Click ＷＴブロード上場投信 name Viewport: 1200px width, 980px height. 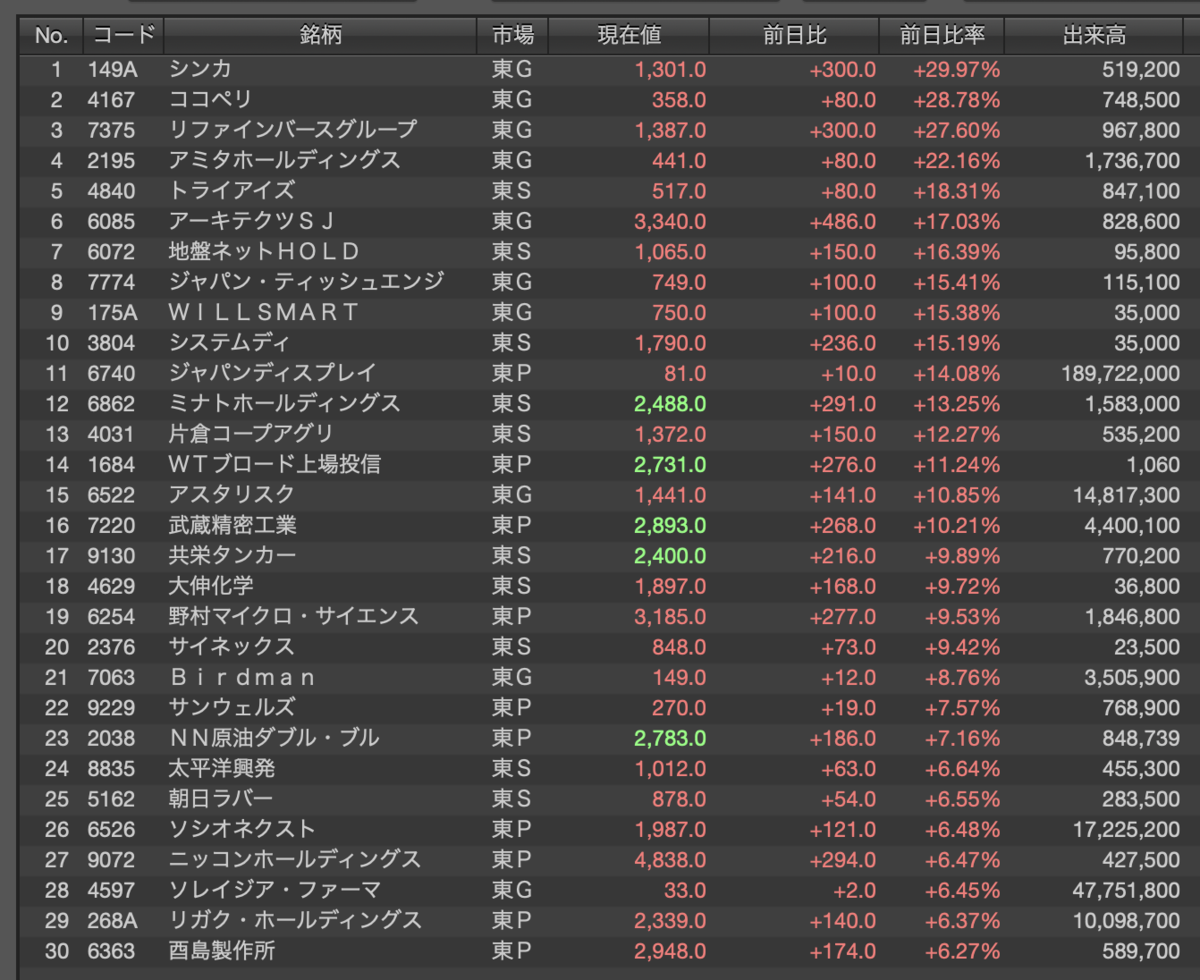click(x=275, y=464)
